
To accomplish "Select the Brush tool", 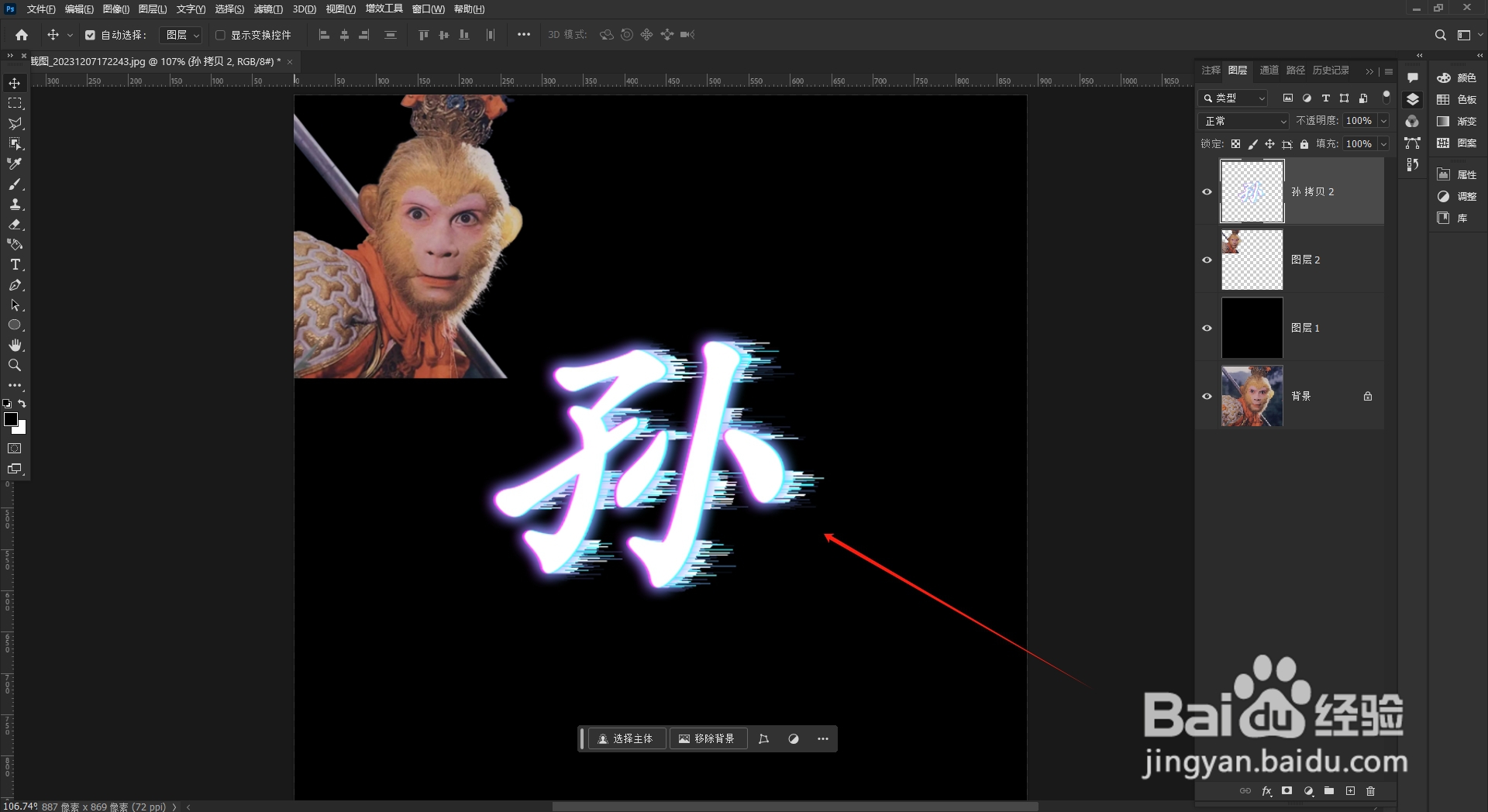I will [15, 184].
